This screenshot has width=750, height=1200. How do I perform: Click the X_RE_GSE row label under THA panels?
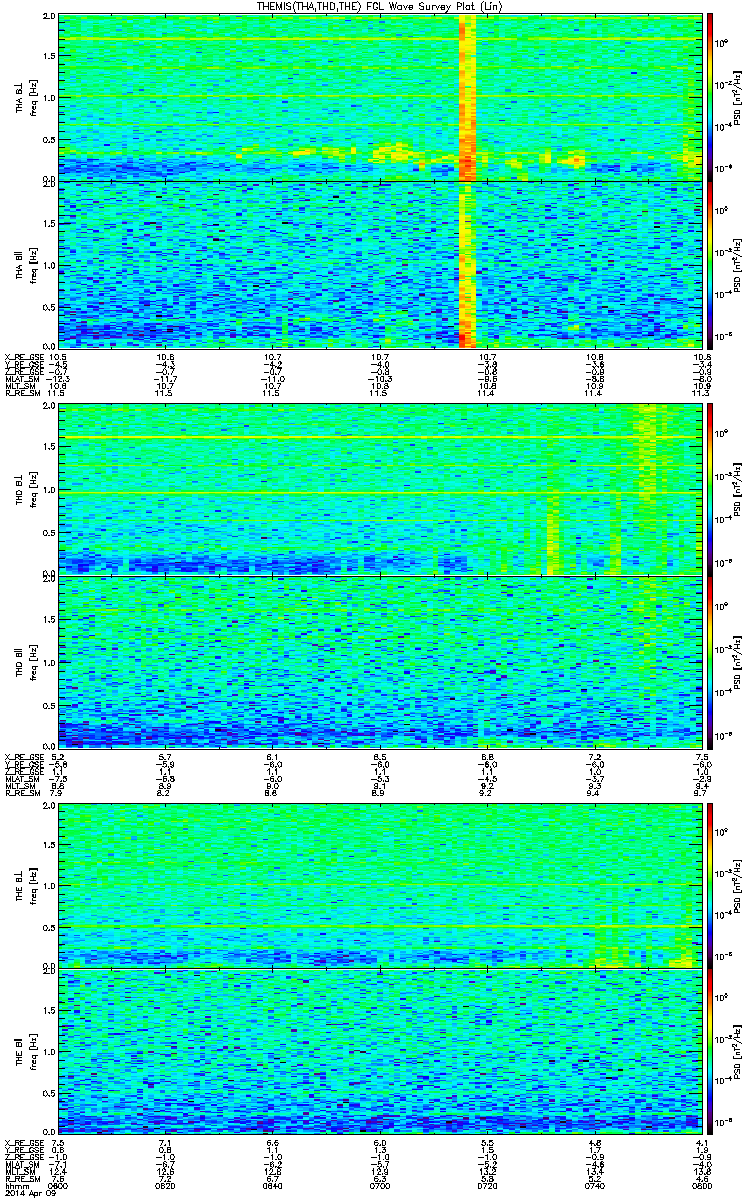pos(24,356)
